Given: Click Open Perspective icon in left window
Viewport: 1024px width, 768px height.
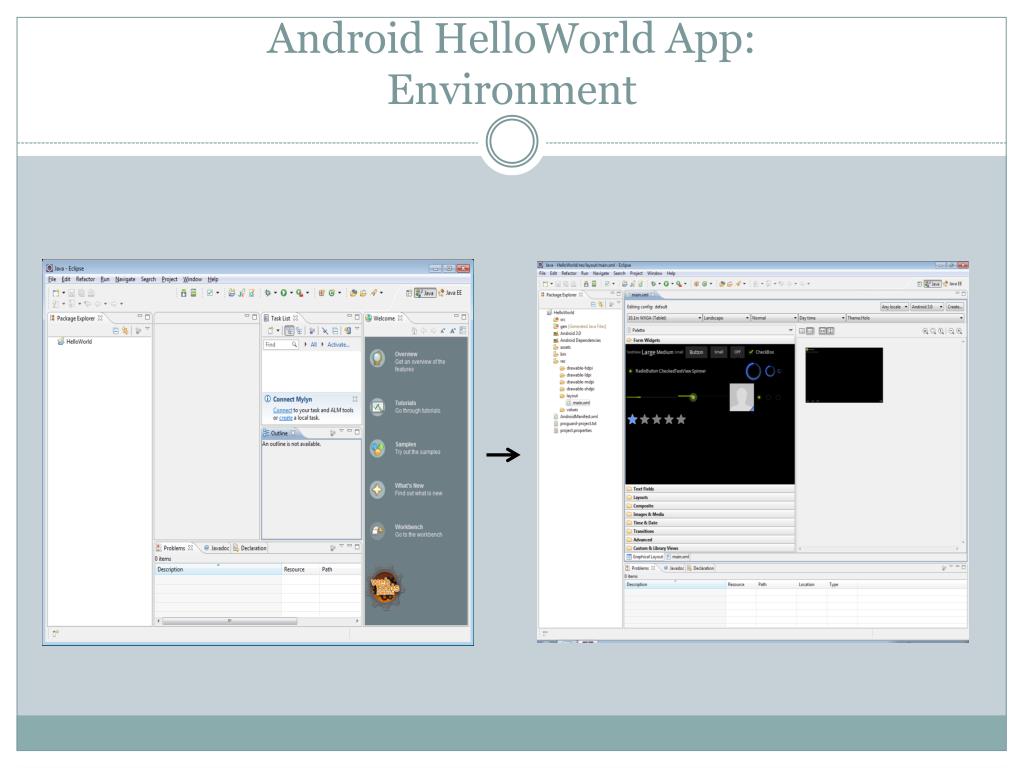Looking at the screenshot, I should tap(409, 293).
